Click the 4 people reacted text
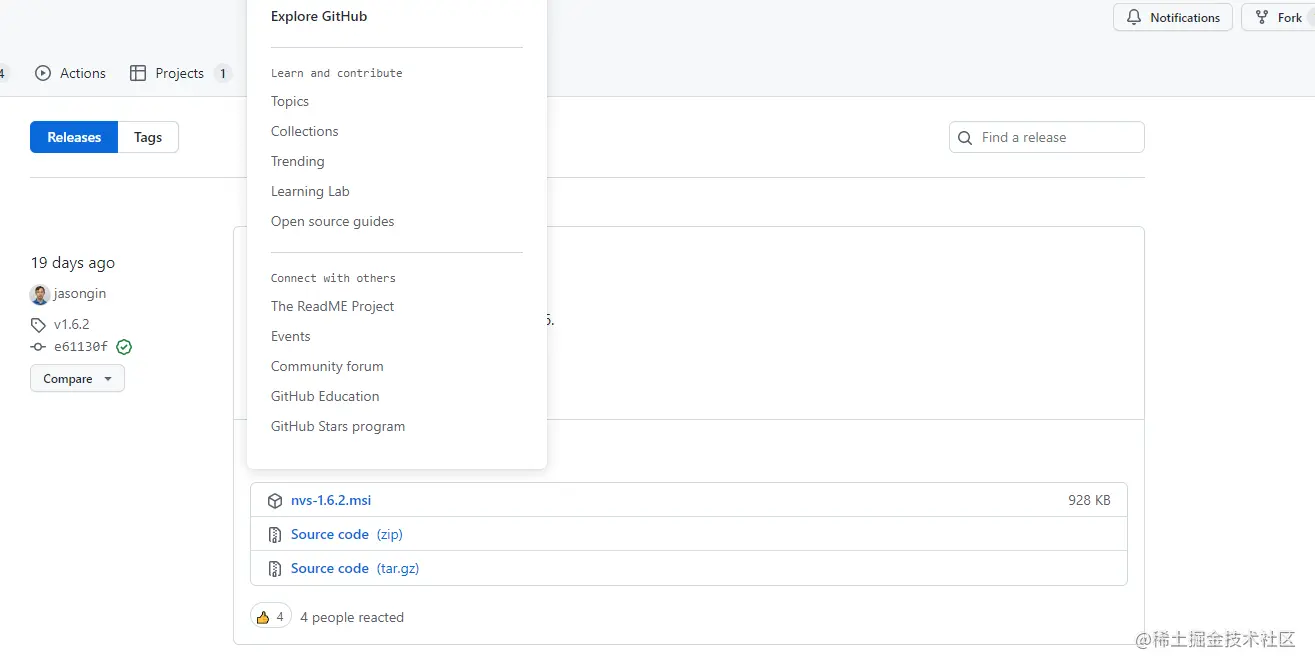Screen dimensions: 1315x669 [x=352, y=618]
